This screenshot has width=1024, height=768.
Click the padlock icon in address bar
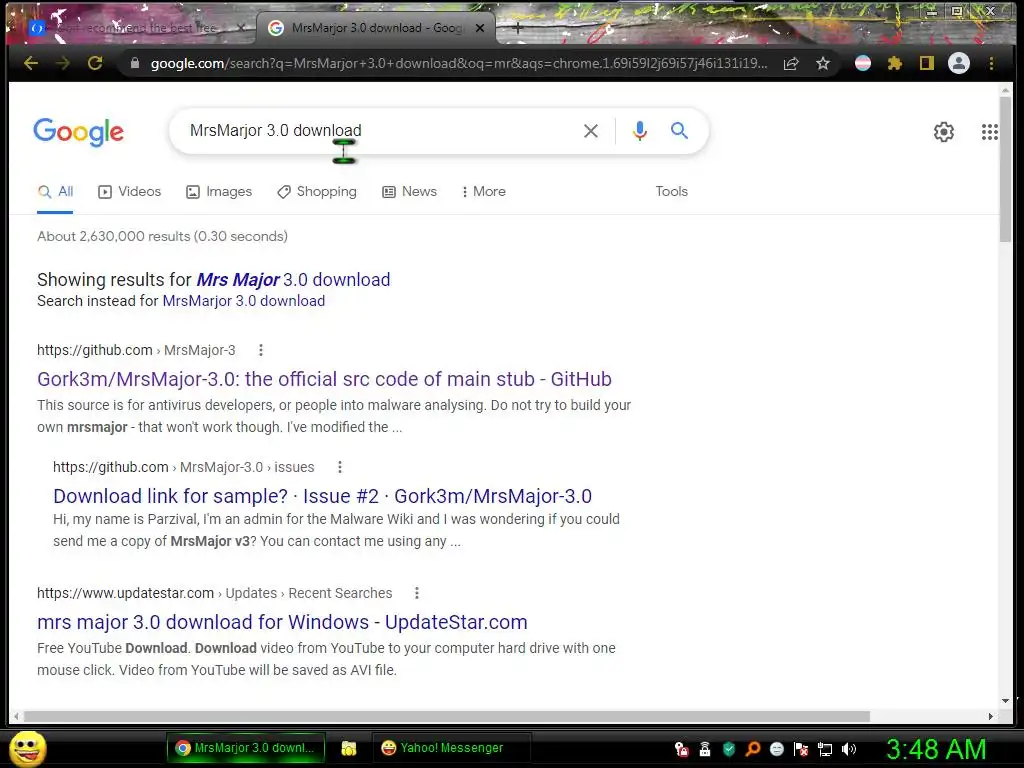tap(135, 63)
